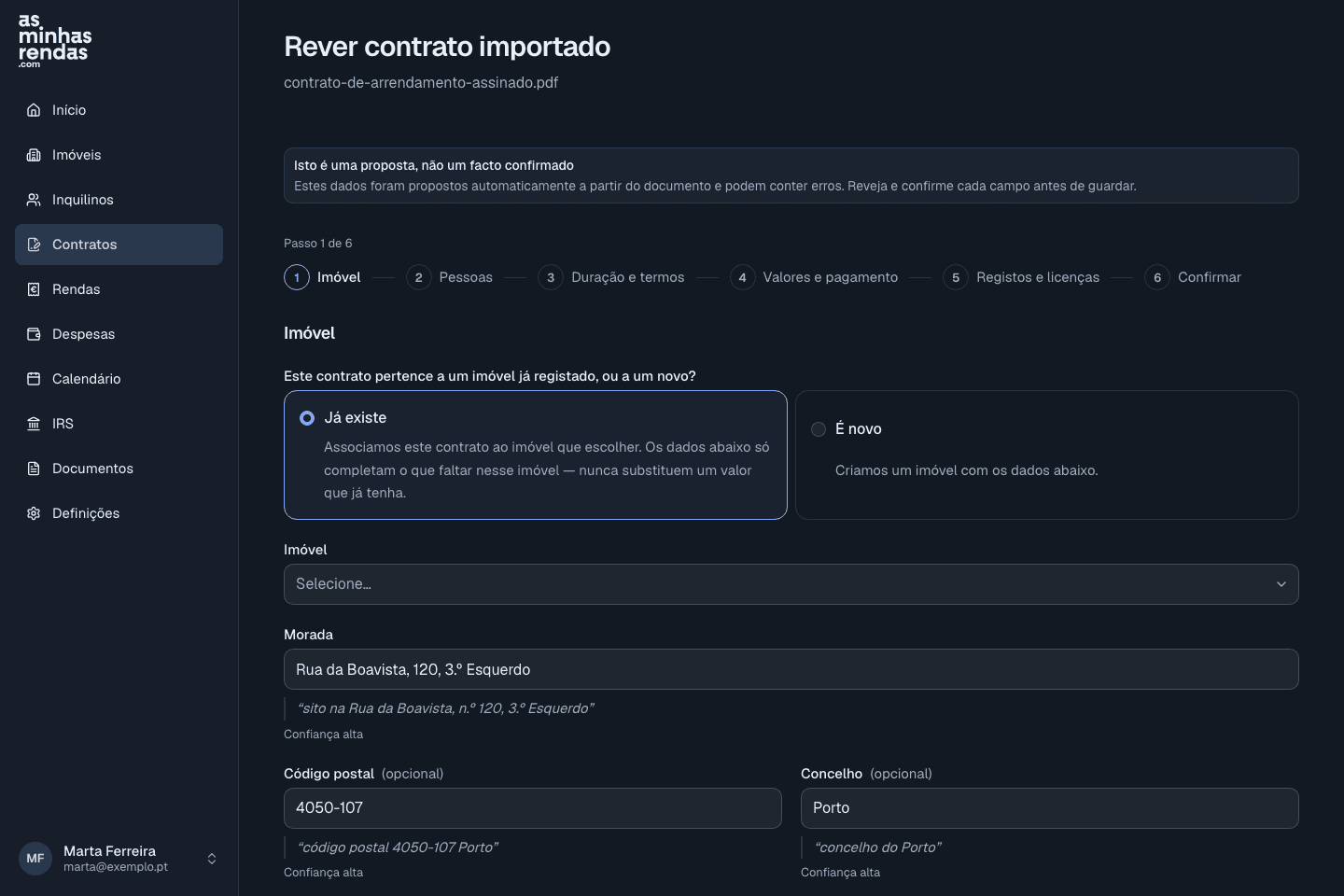The height and width of the screenshot is (896, 1344).
Task: Open Inquilinos in the sidebar
Action: pyautogui.click(x=119, y=200)
